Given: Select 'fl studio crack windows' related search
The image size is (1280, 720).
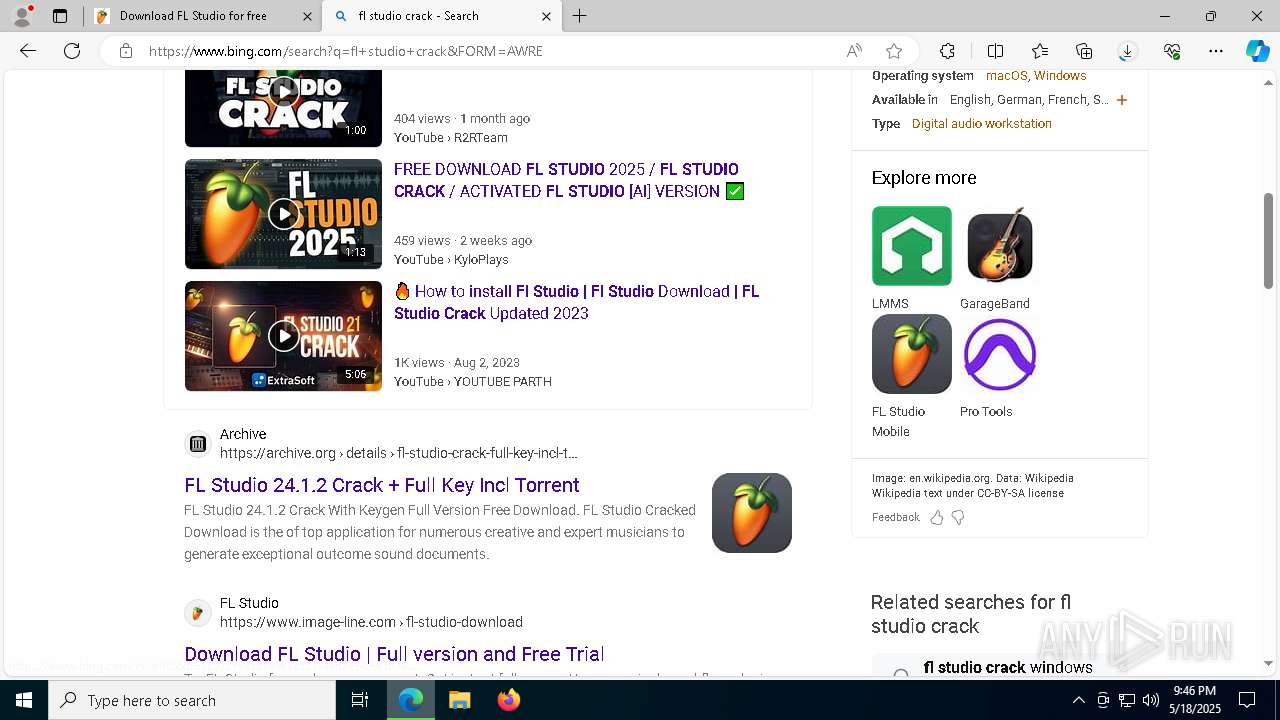Looking at the screenshot, I should [1008, 667].
